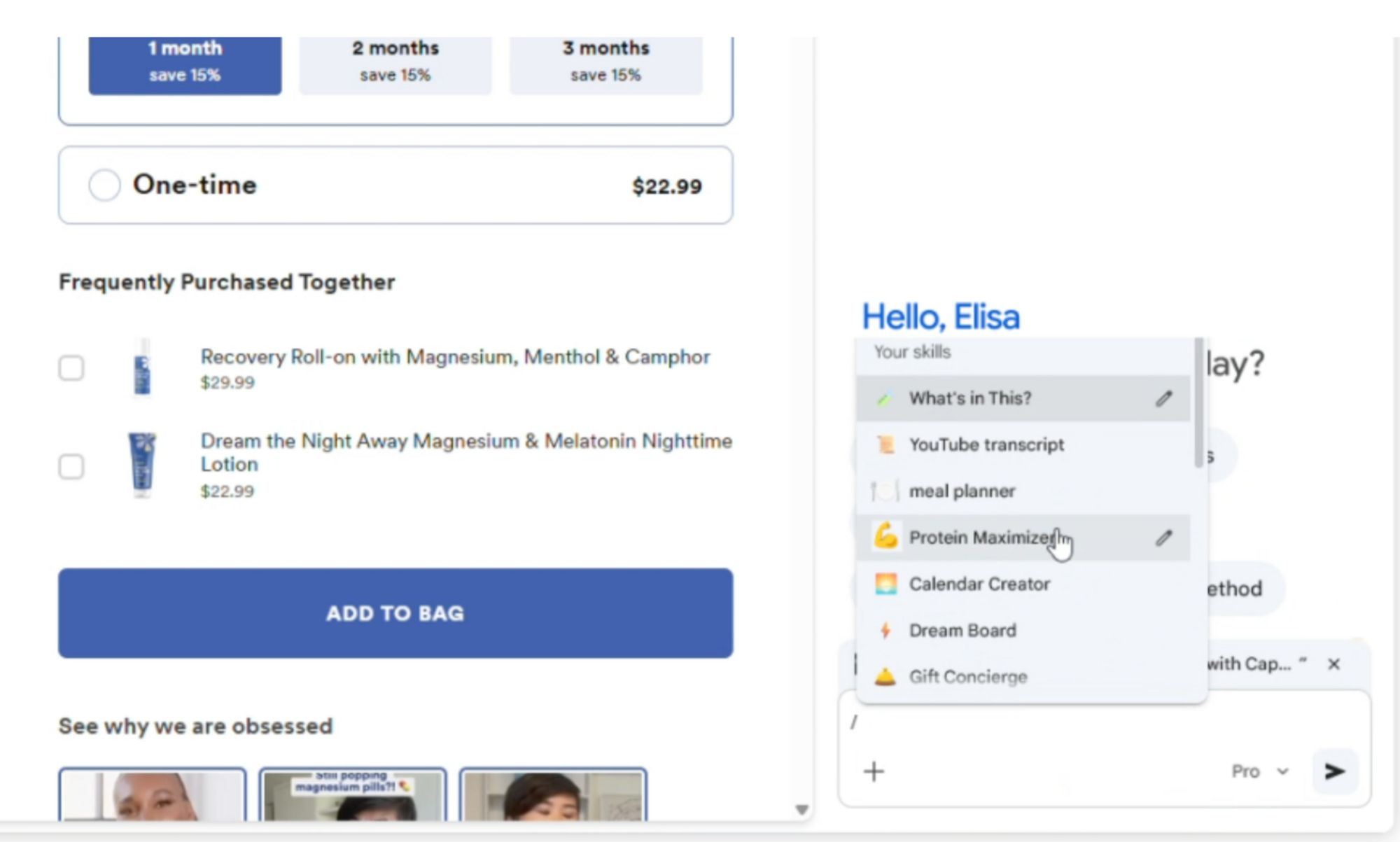The height and width of the screenshot is (842, 1400).
Task: Dismiss the attached page chip with X
Action: pyautogui.click(x=1333, y=664)
